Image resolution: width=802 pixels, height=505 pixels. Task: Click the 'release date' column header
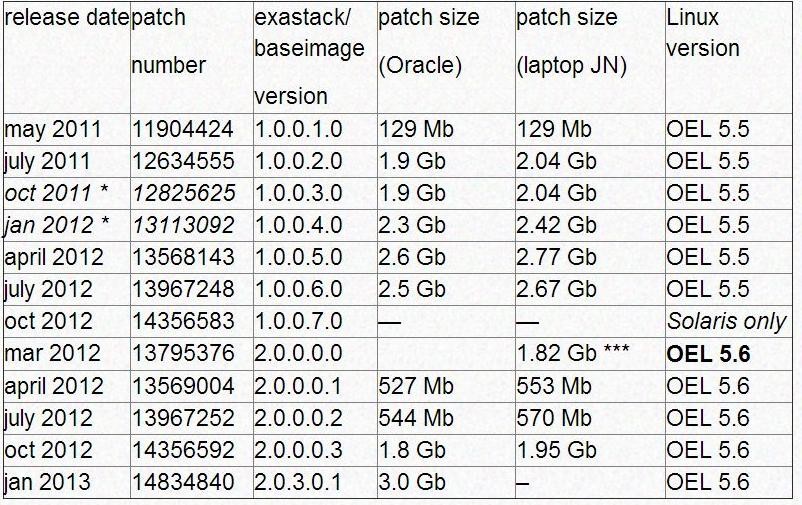click(66, 18)
